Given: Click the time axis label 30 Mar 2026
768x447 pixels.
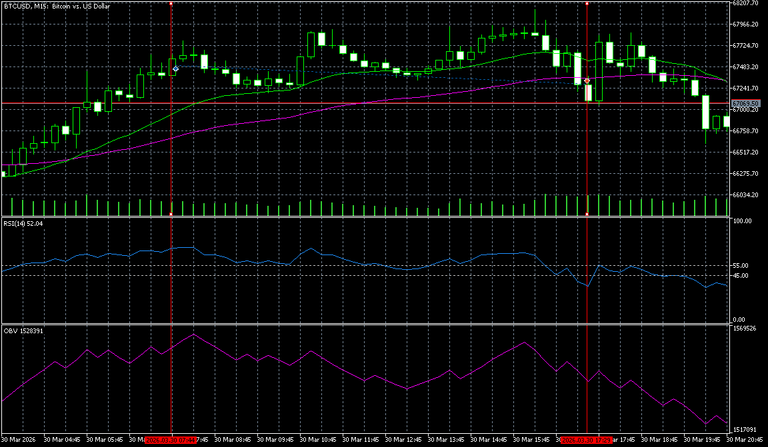Looking at the screenshot, I should coord(18,440).
